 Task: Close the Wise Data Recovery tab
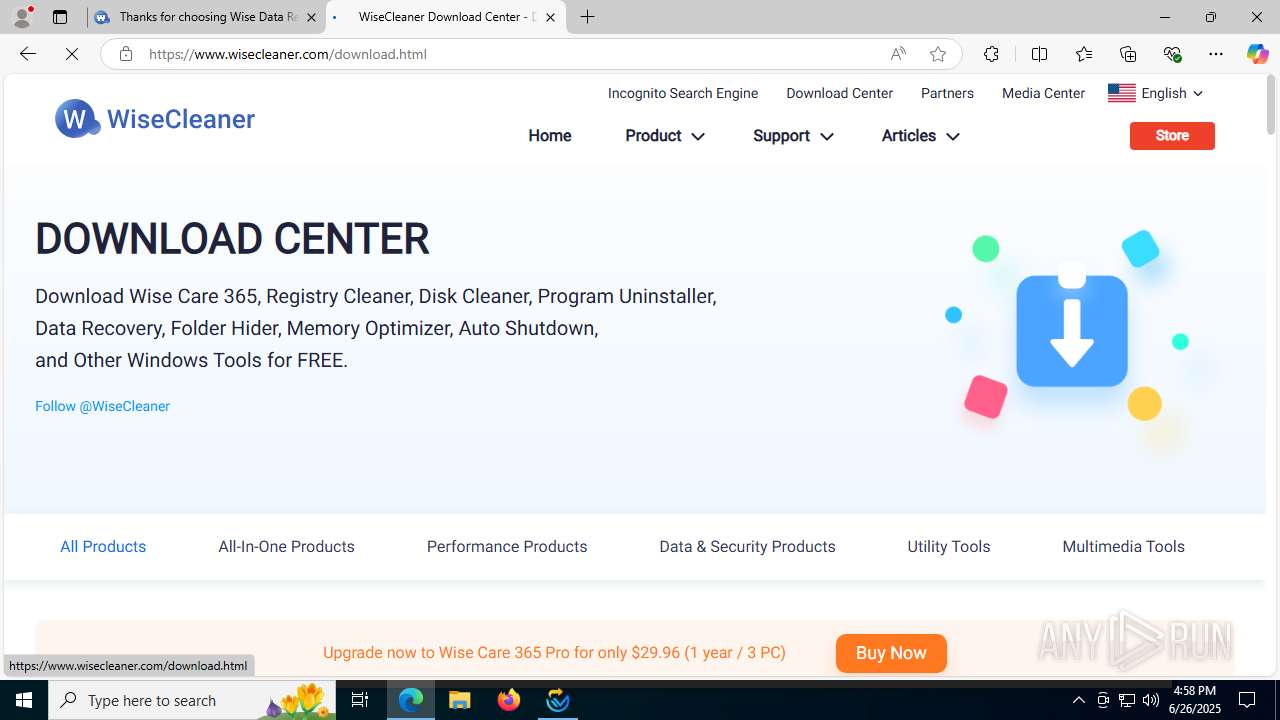(x=311, y=17)
